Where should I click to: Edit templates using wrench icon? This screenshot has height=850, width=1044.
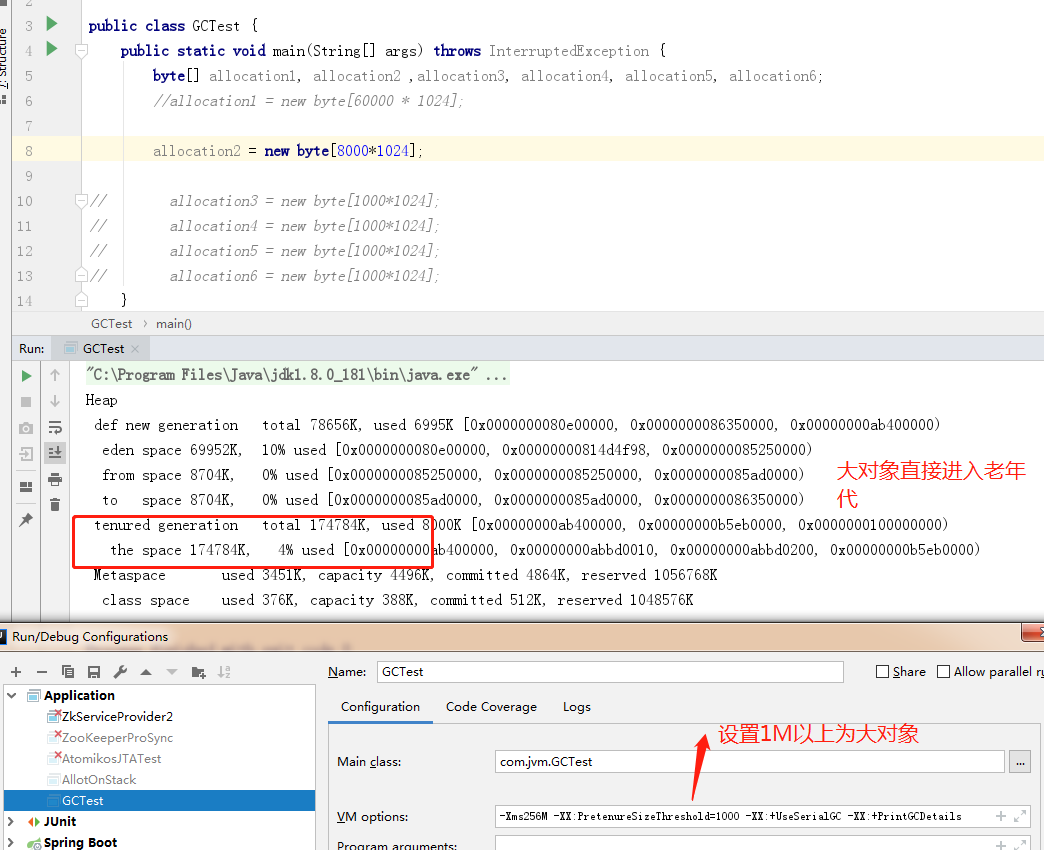pyautogui.click(x=120, y=672)
